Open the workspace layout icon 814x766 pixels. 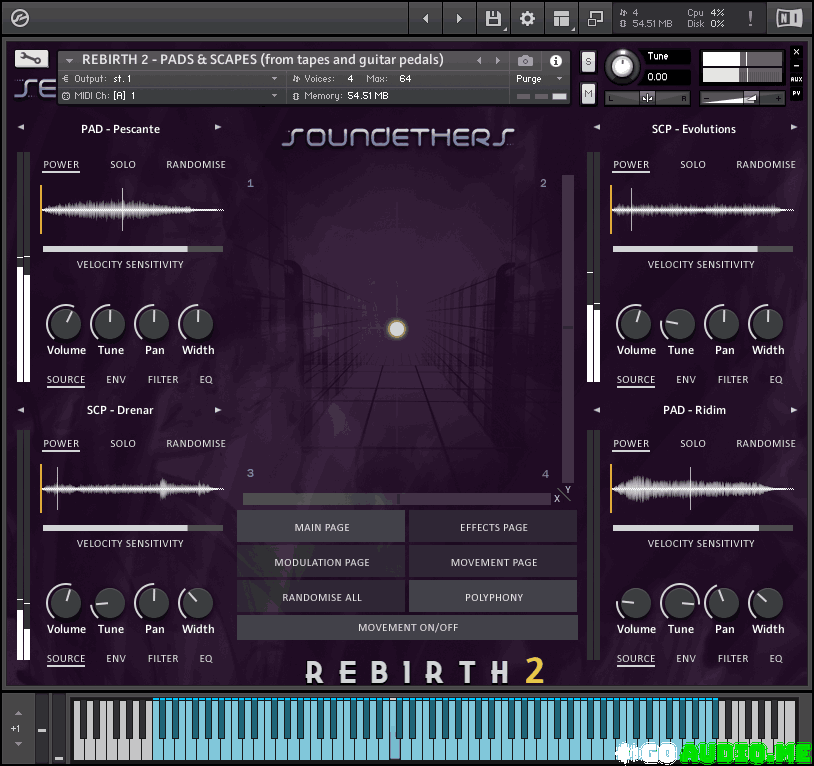pos(561,19)
